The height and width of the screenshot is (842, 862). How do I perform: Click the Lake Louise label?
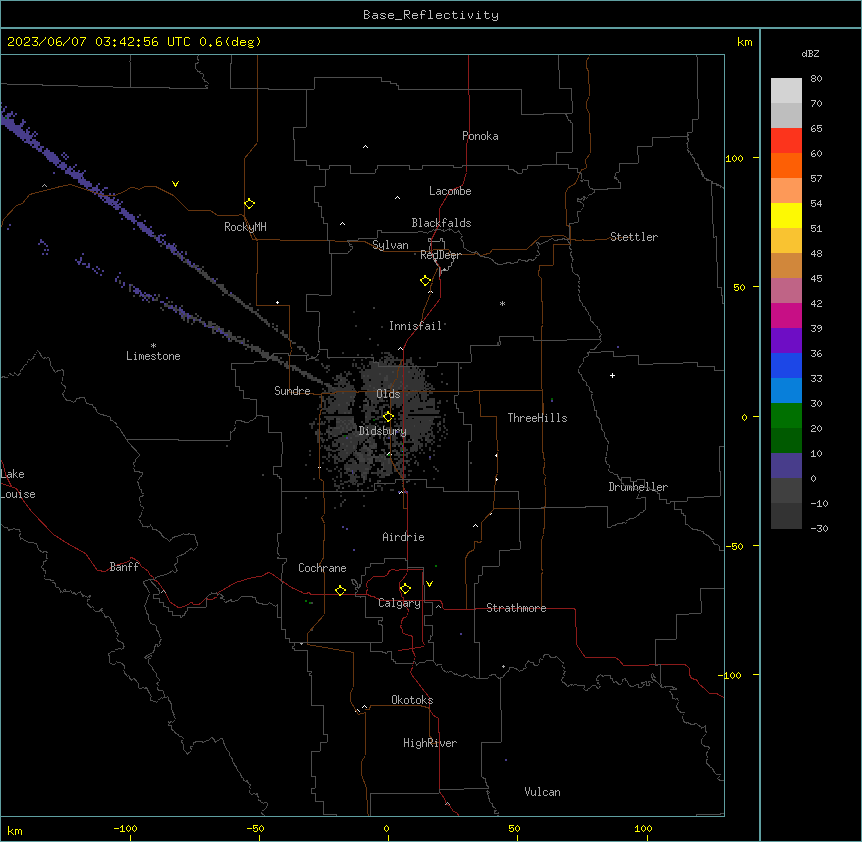coord(18,484)
